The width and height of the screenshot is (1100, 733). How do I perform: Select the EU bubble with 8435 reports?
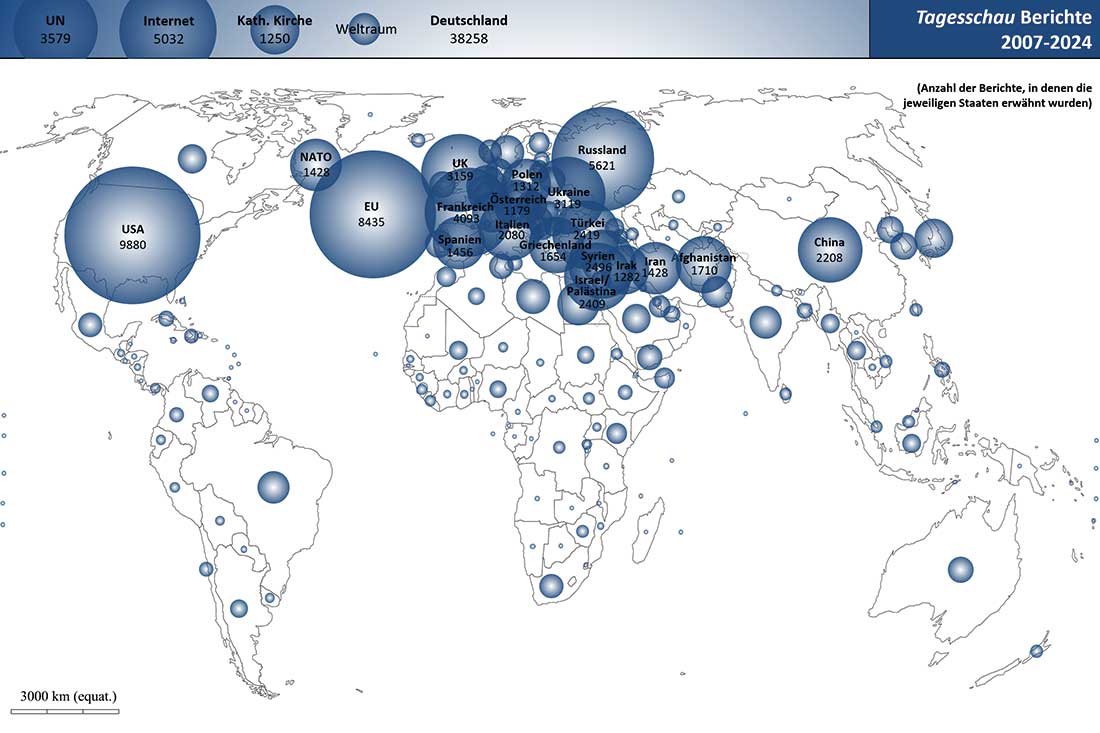[371, 214]
